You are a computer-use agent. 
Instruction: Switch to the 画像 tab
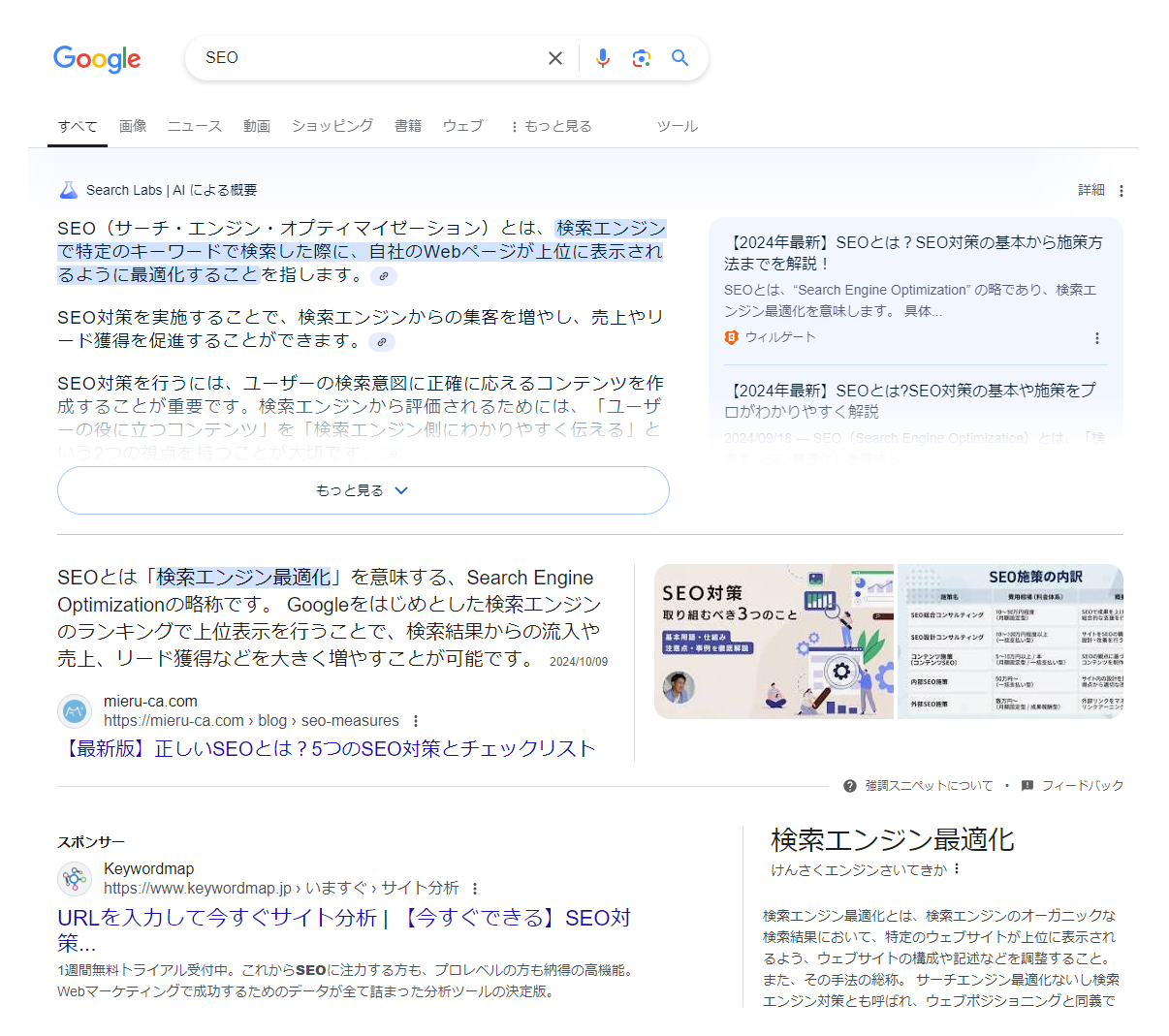(133, 126)
